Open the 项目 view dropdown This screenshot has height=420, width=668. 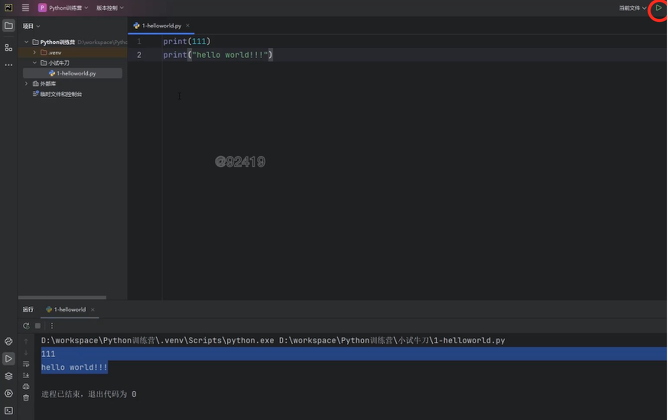point(32,26)
